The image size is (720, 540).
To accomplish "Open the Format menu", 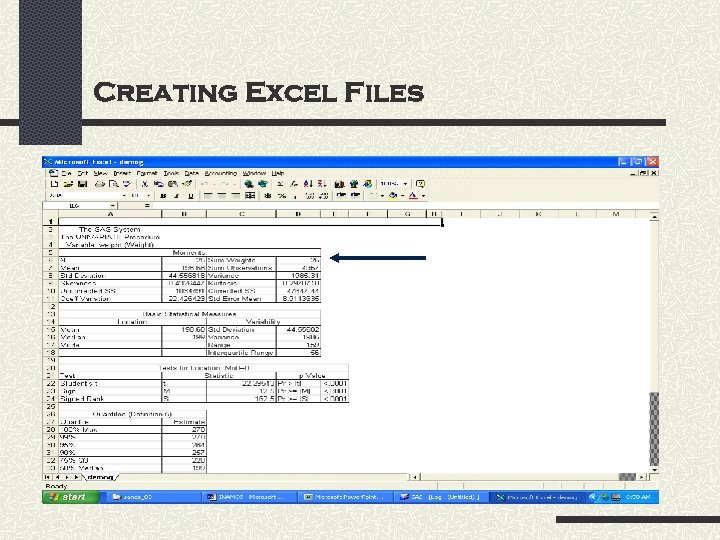I will pos(147,174).
